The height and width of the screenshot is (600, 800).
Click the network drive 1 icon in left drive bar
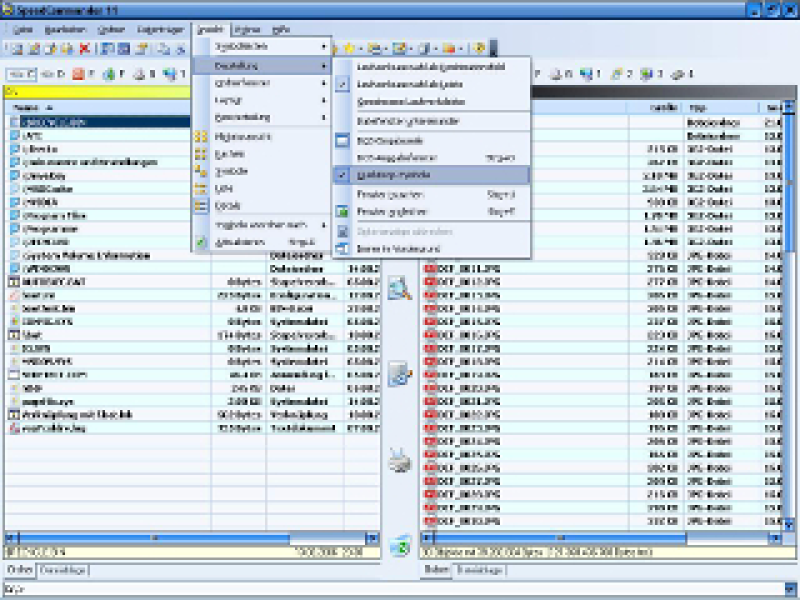[x=170, y=74]
